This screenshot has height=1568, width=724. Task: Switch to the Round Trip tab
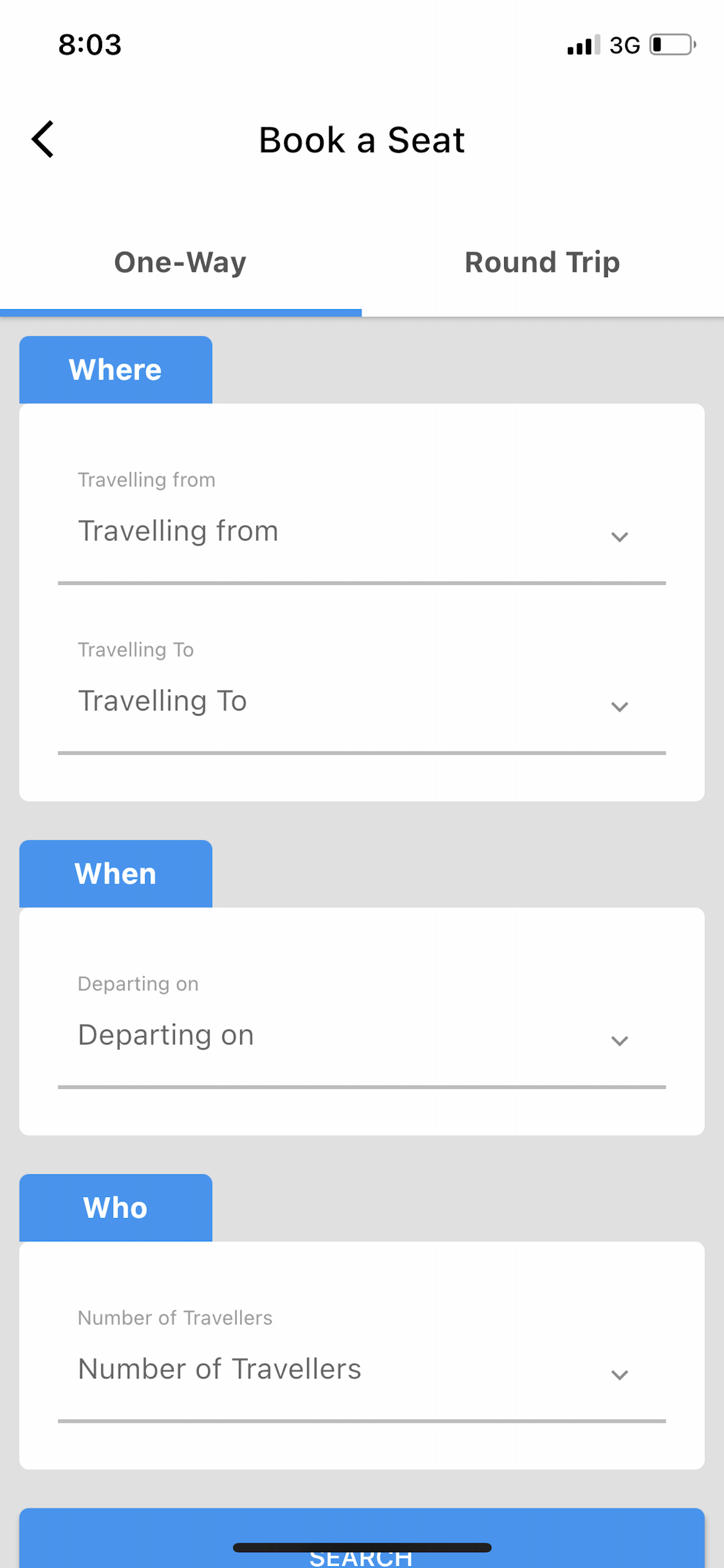[543, 262]
